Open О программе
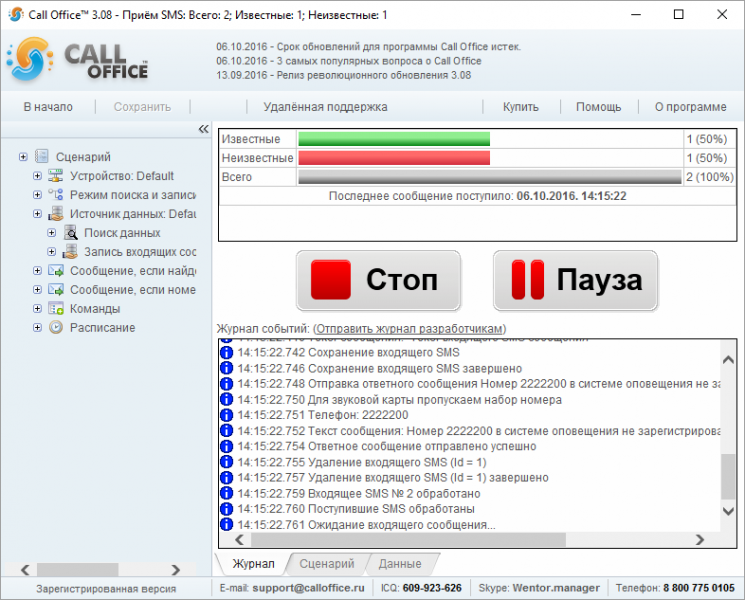The image size is (745, 600). pyautogui.click(x=690, y=107)
